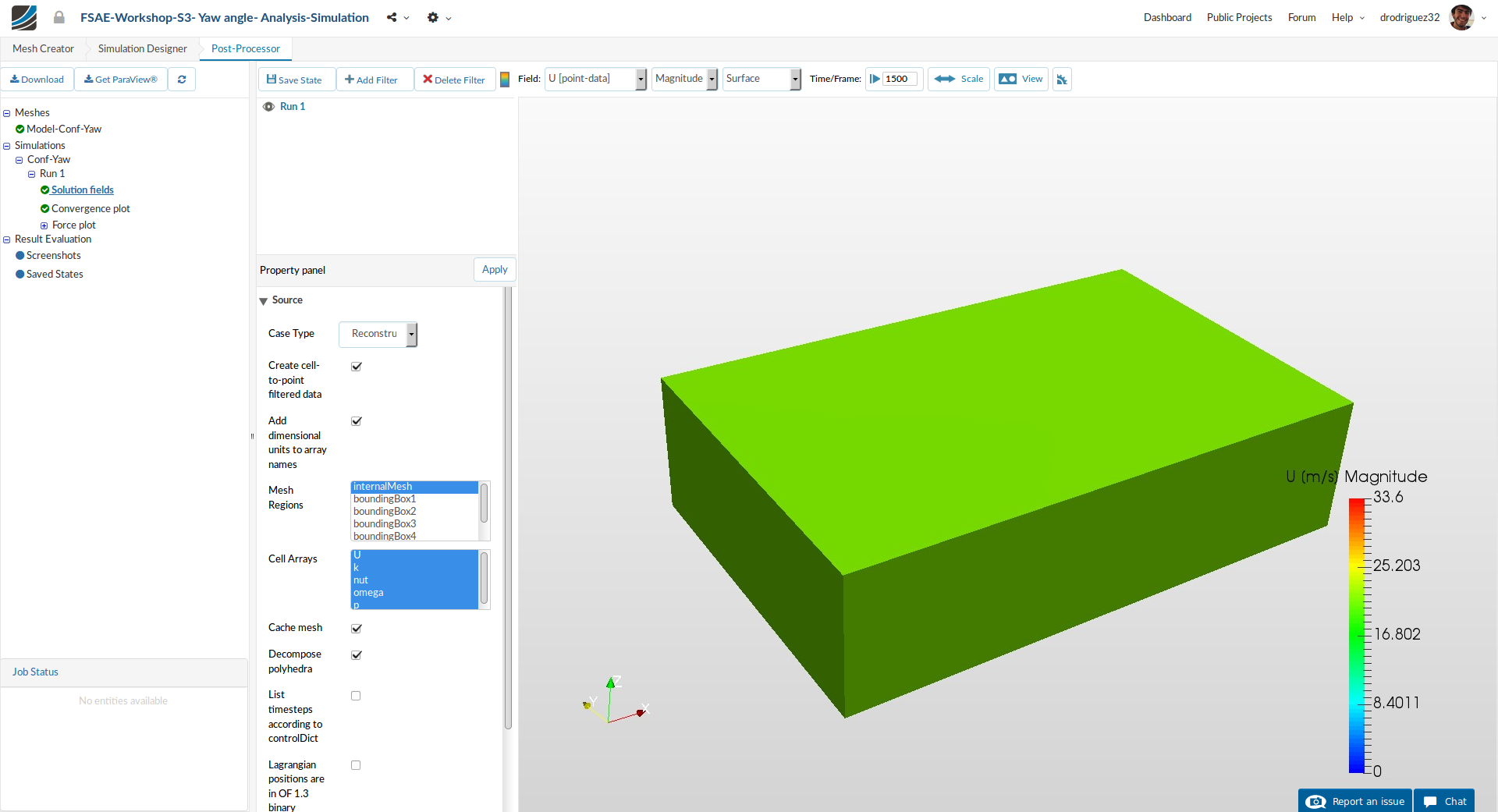This screenshot has width=1498, height=812.
Task: Open the Simulation Designer tab
Action: 143,48
